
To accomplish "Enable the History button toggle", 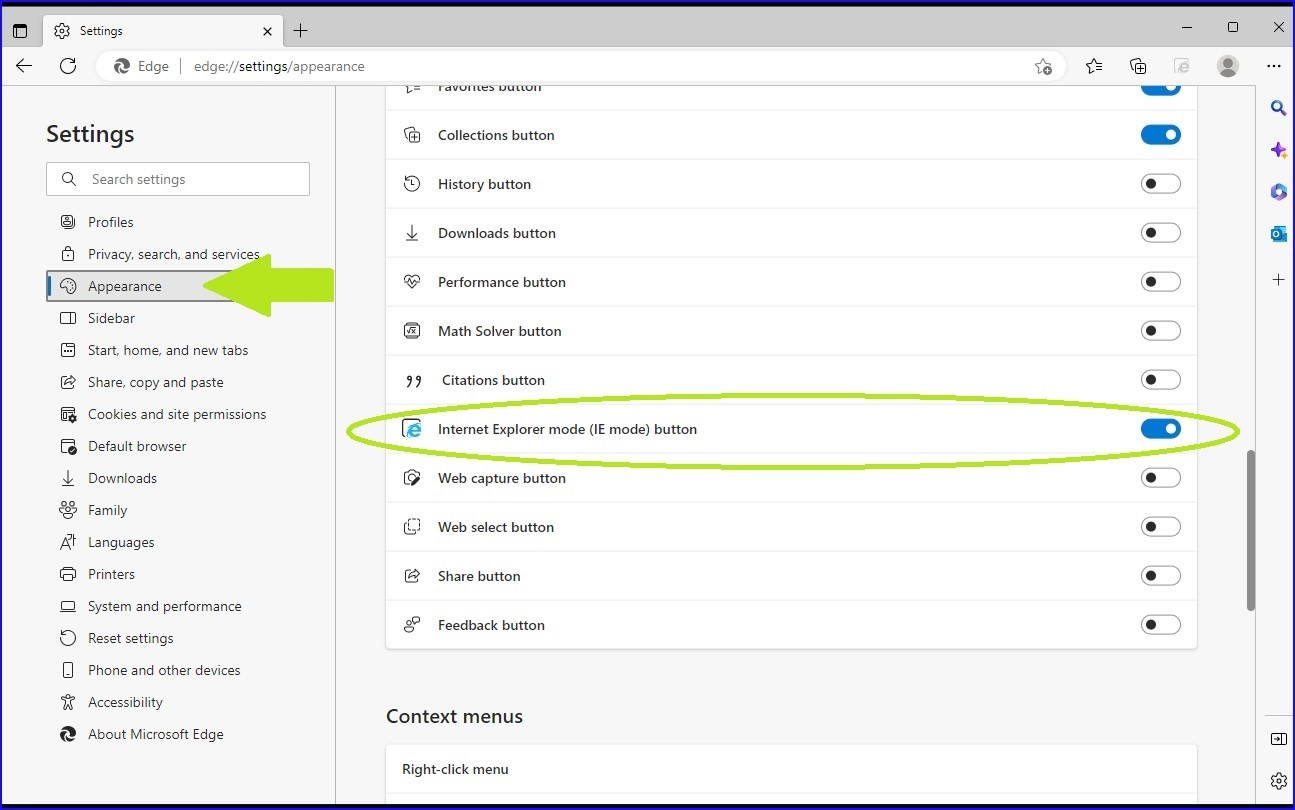I will (x=1161, y=184).
